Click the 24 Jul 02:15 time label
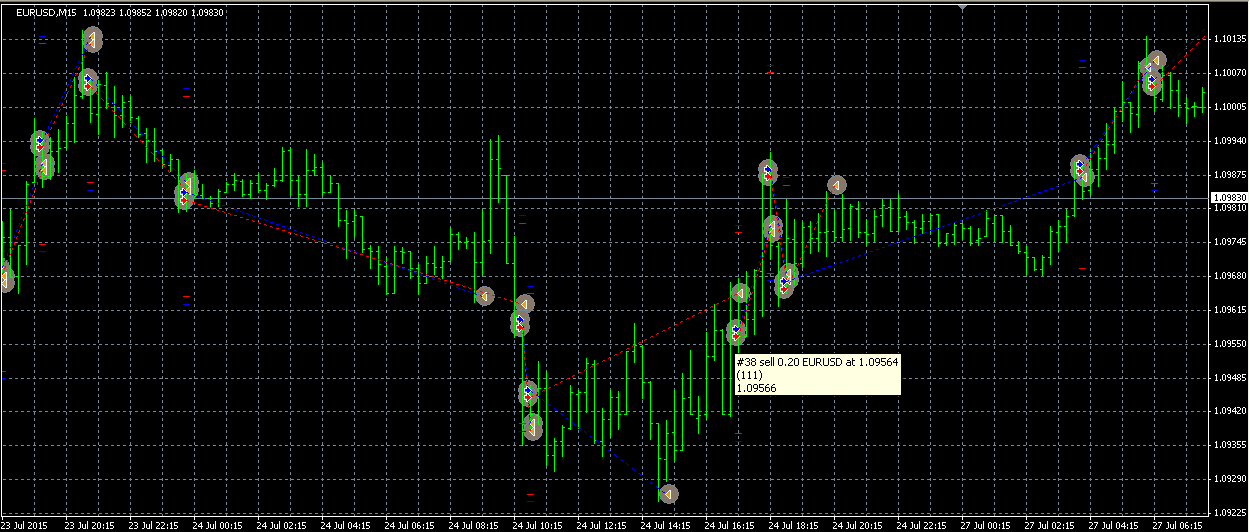This screenshot has width=1250, height=532. pos(282,525)
